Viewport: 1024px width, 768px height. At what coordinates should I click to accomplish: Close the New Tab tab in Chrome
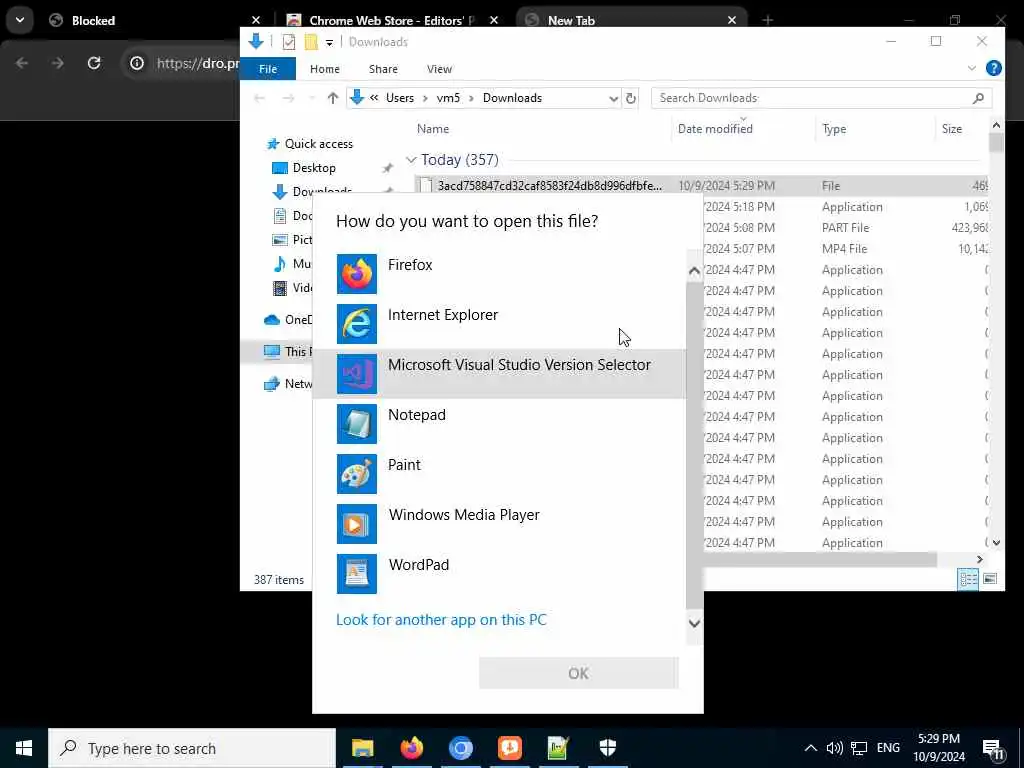coord(731,20)
